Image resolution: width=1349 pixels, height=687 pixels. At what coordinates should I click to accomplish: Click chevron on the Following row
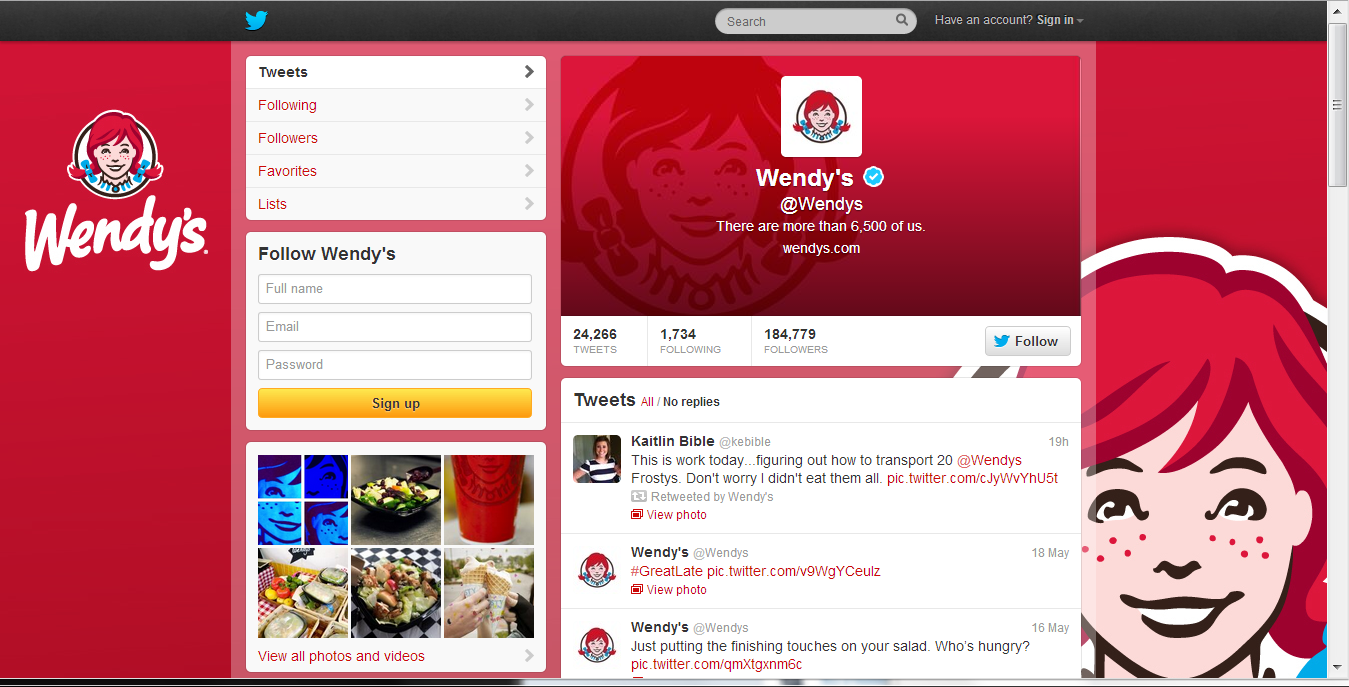tap(529, 105)
